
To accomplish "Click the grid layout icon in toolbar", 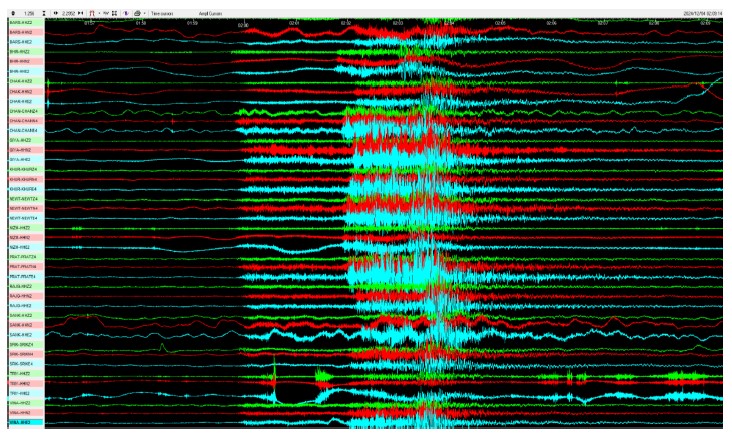I will [114, 13].
